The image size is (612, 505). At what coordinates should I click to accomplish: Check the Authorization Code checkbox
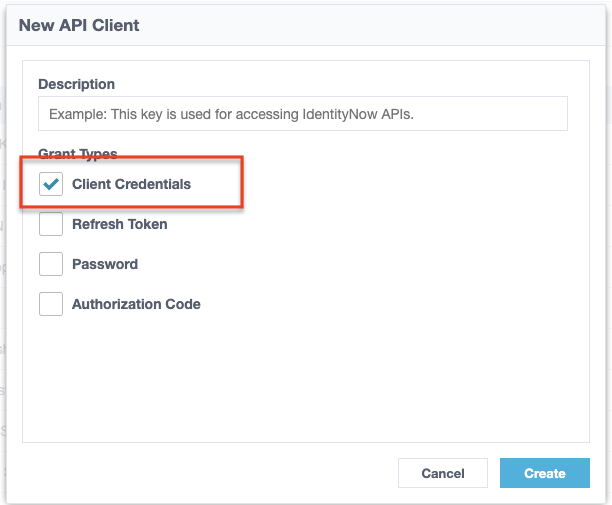[51, 304]
